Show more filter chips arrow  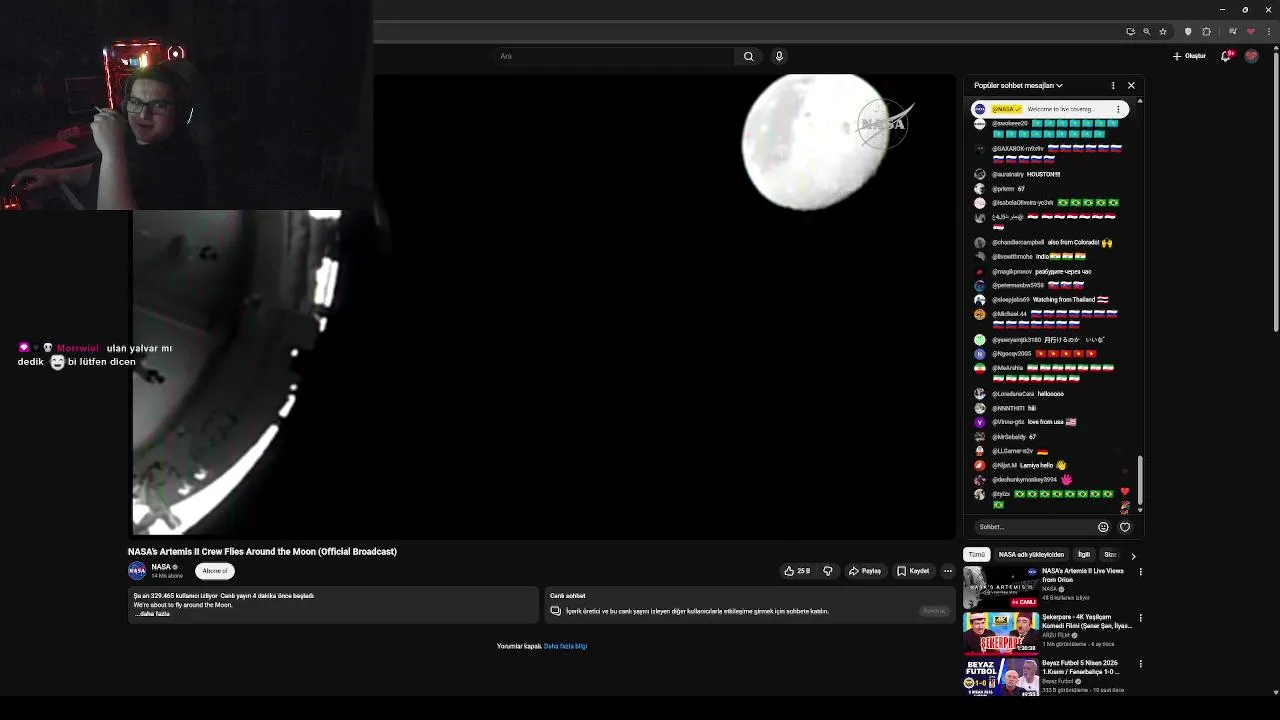[1133, 555]
